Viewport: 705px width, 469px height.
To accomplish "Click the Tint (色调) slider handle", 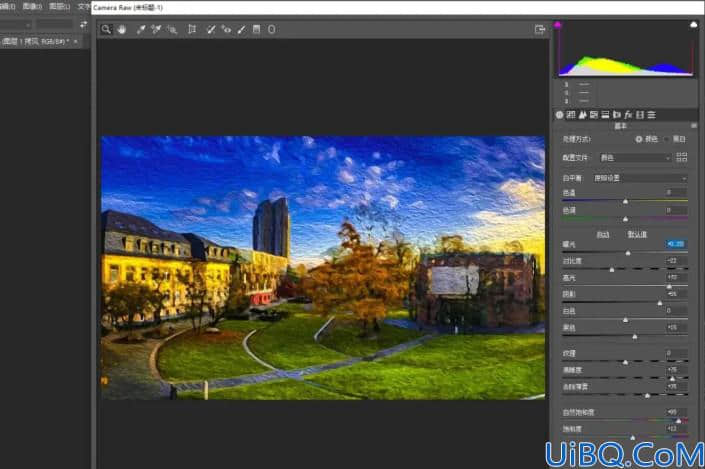I will point(625,219).
